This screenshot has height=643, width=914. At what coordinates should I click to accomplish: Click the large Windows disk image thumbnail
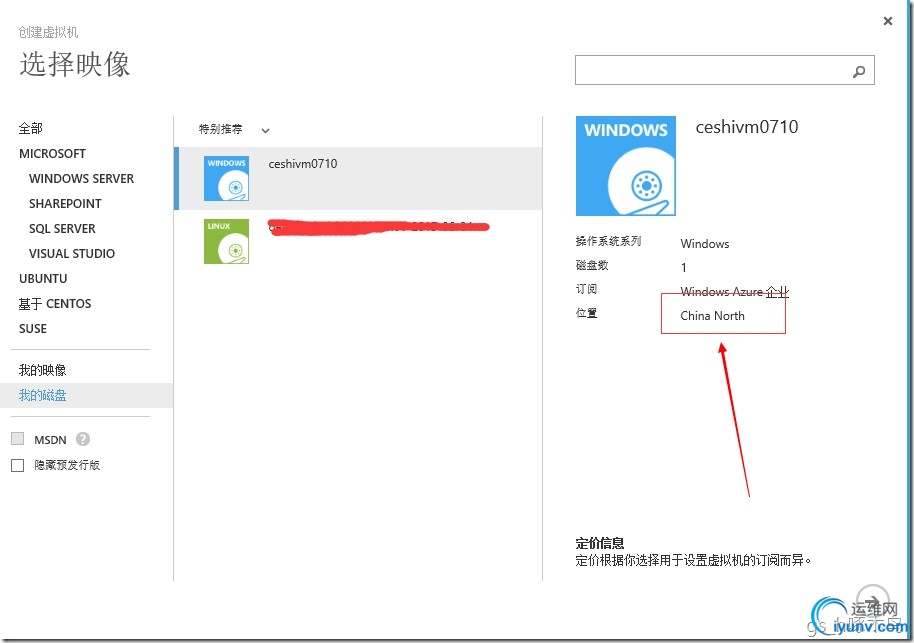(625, 166)
